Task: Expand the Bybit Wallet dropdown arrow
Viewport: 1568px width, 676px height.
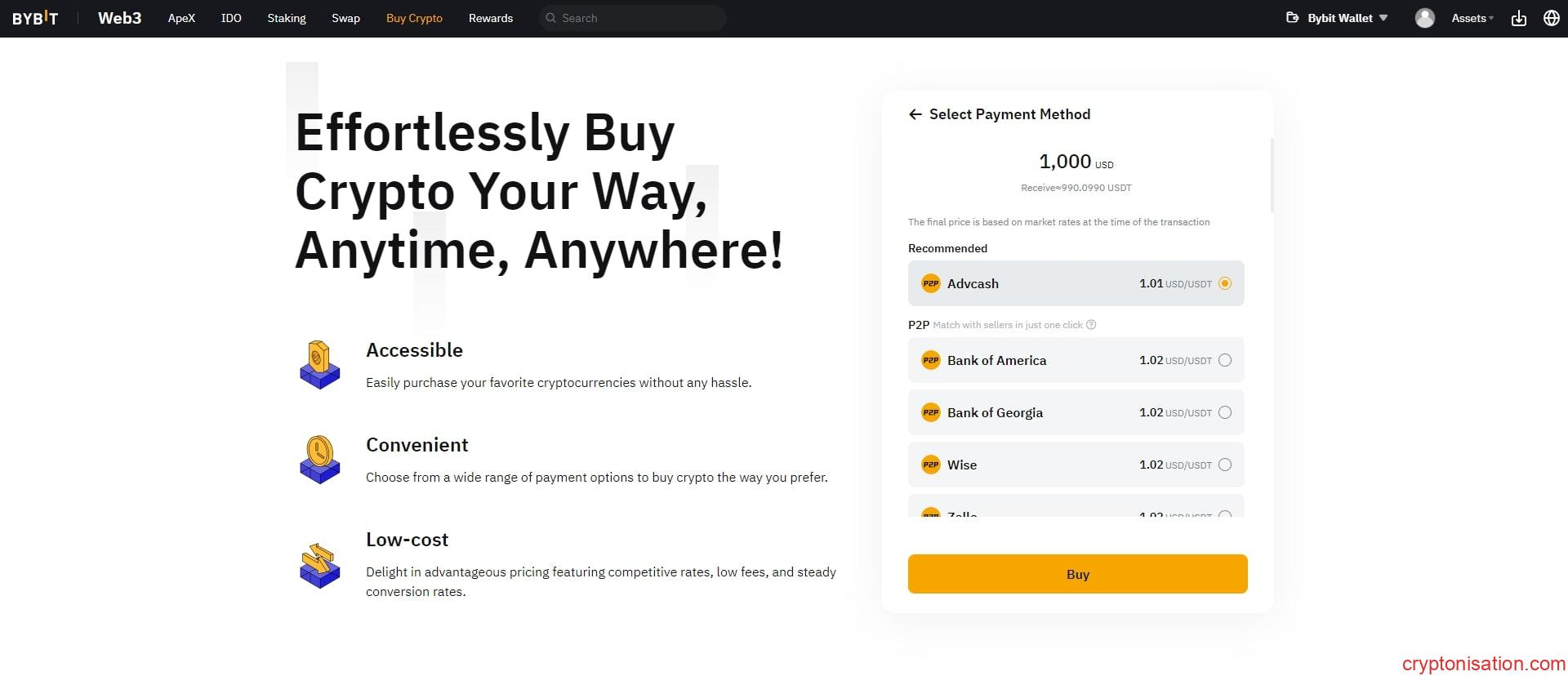Action: pos(1383,18)
